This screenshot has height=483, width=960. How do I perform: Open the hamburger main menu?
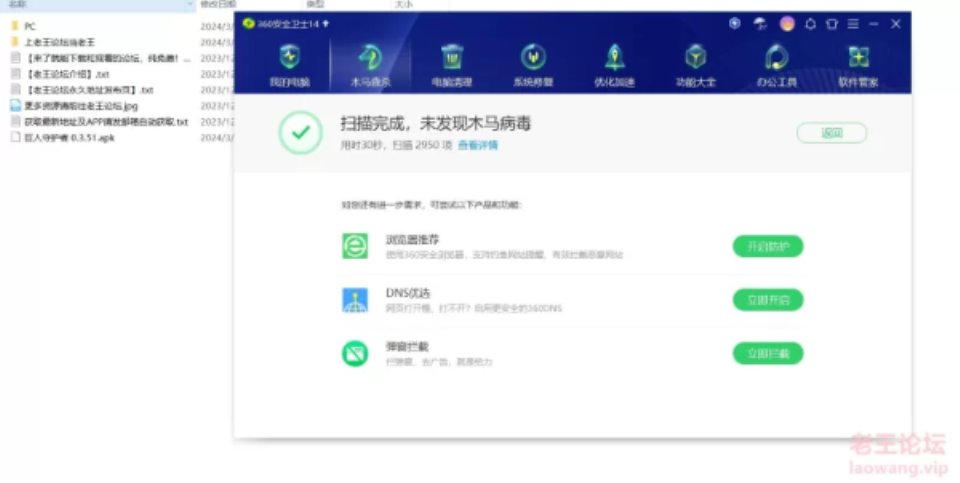[x=853, y=24]
